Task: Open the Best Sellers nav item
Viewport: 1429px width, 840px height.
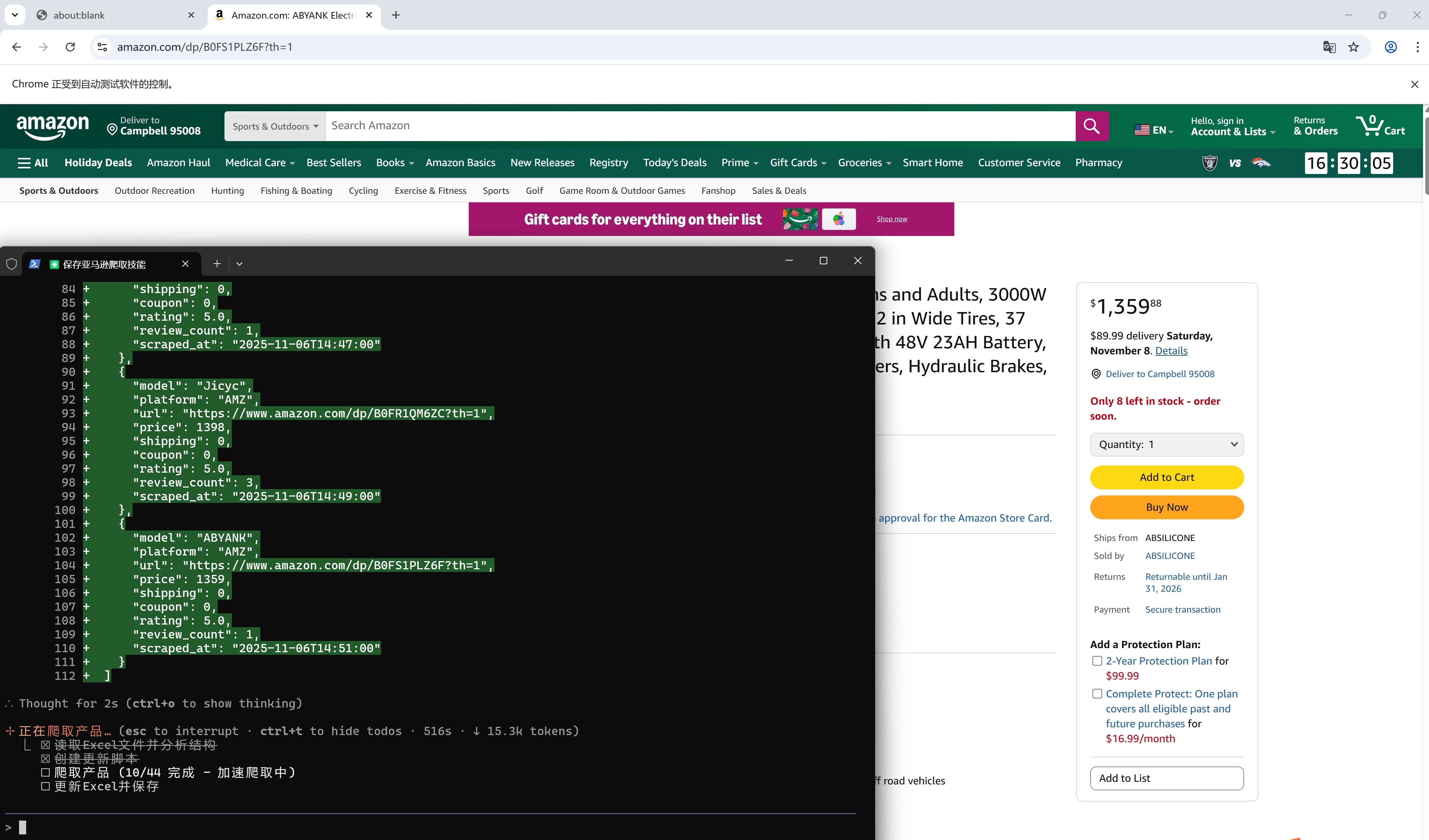Action: pos(334,163)
